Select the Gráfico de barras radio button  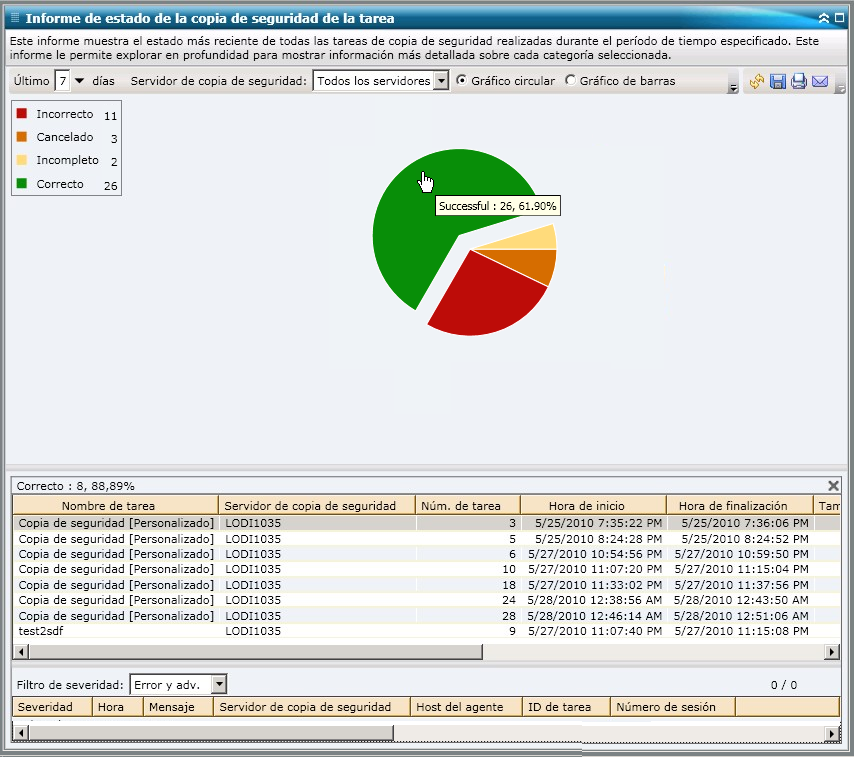coord(571,80)
